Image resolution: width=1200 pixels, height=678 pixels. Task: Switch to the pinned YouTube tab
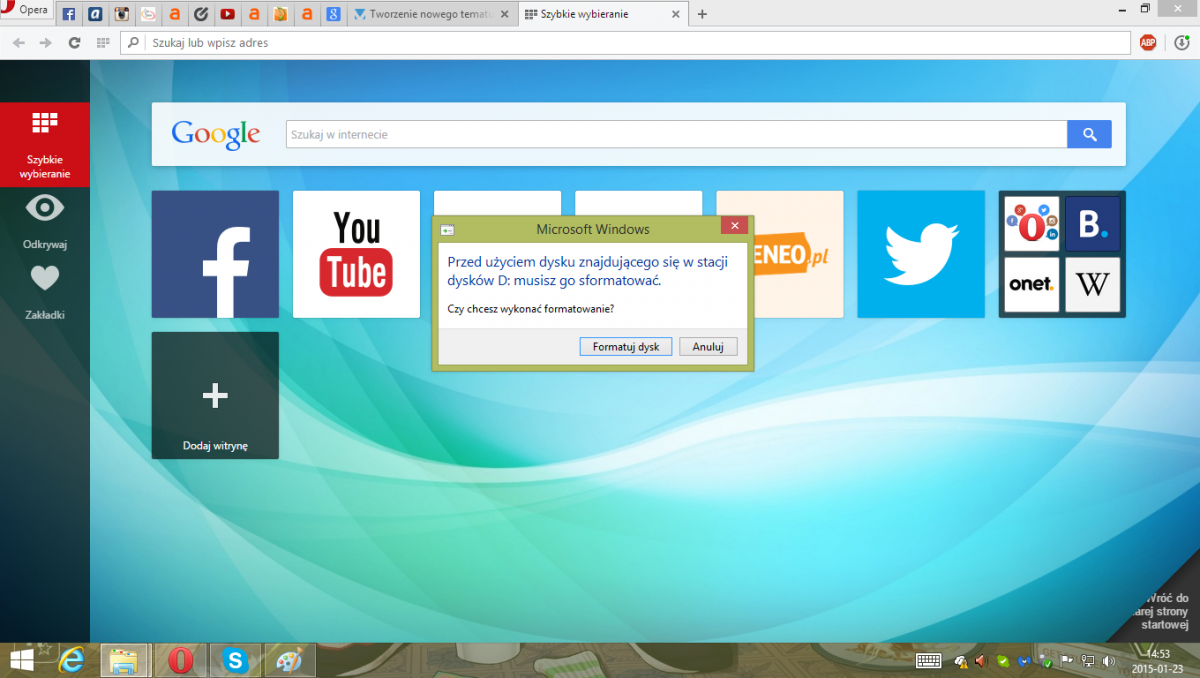[x=228, y=15]
